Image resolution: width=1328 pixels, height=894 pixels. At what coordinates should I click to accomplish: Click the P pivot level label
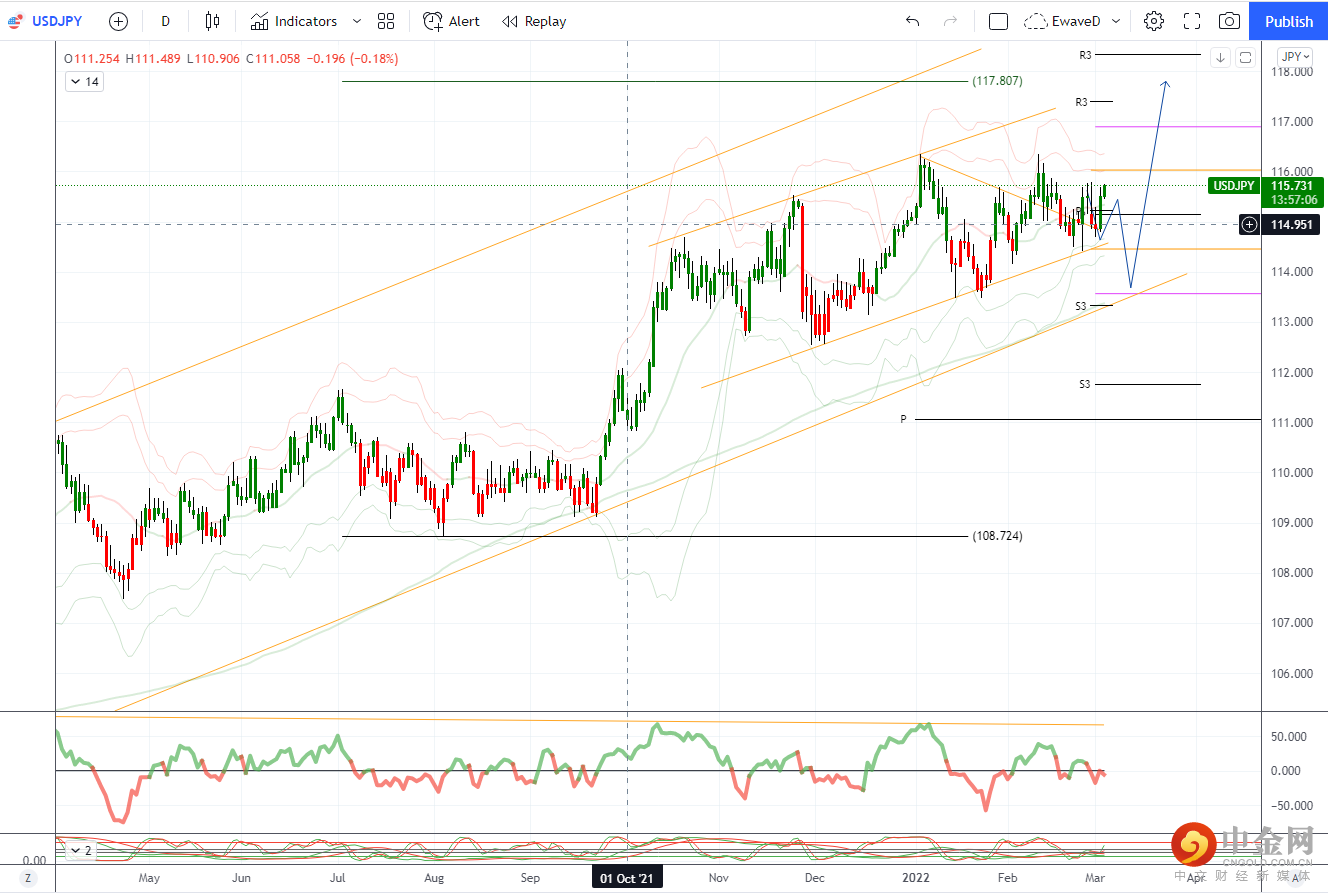tap(903, 419)
